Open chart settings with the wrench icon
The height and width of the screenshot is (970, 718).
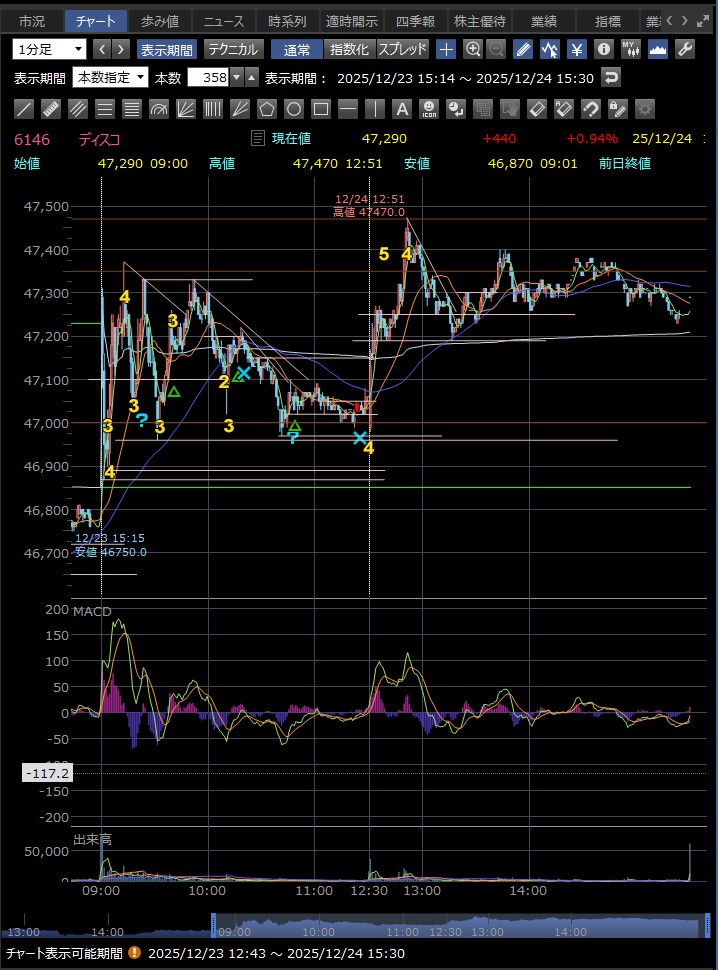click(685, 49)
